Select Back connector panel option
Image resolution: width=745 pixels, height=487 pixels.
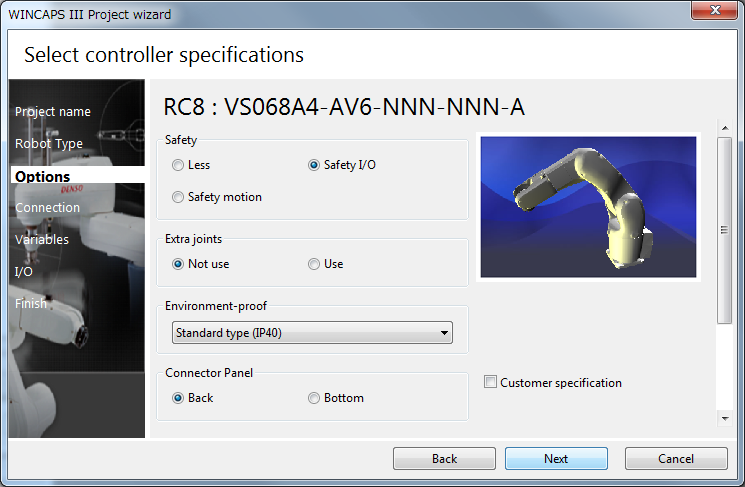[178, 398]
